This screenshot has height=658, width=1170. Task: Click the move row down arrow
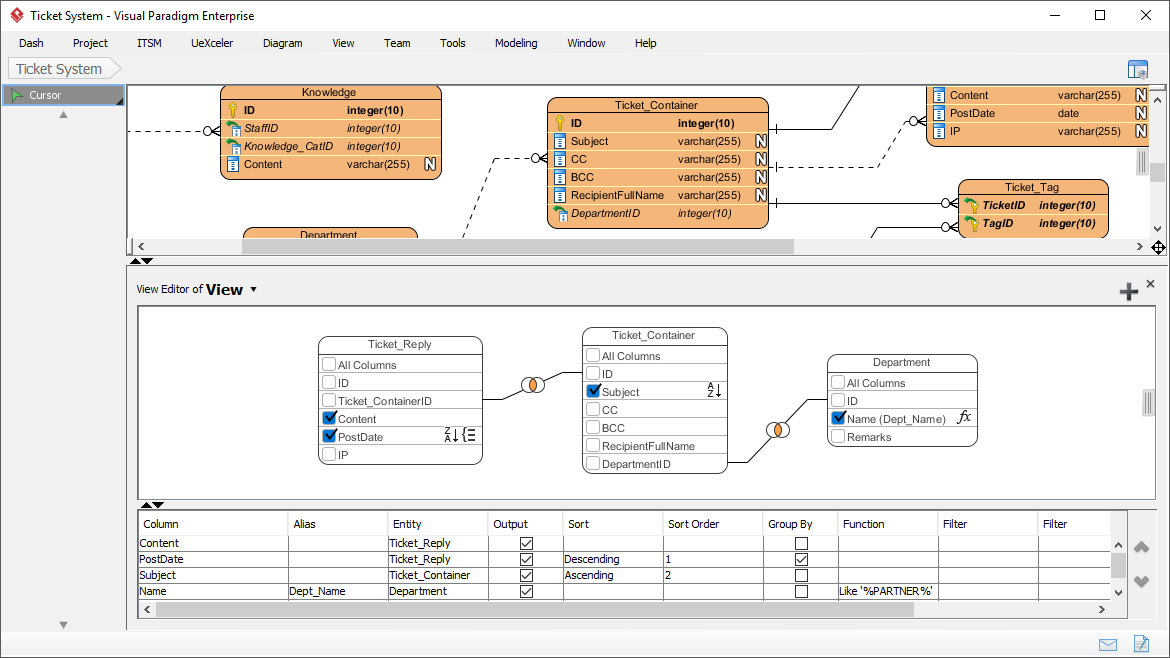tap(1141, 583)
